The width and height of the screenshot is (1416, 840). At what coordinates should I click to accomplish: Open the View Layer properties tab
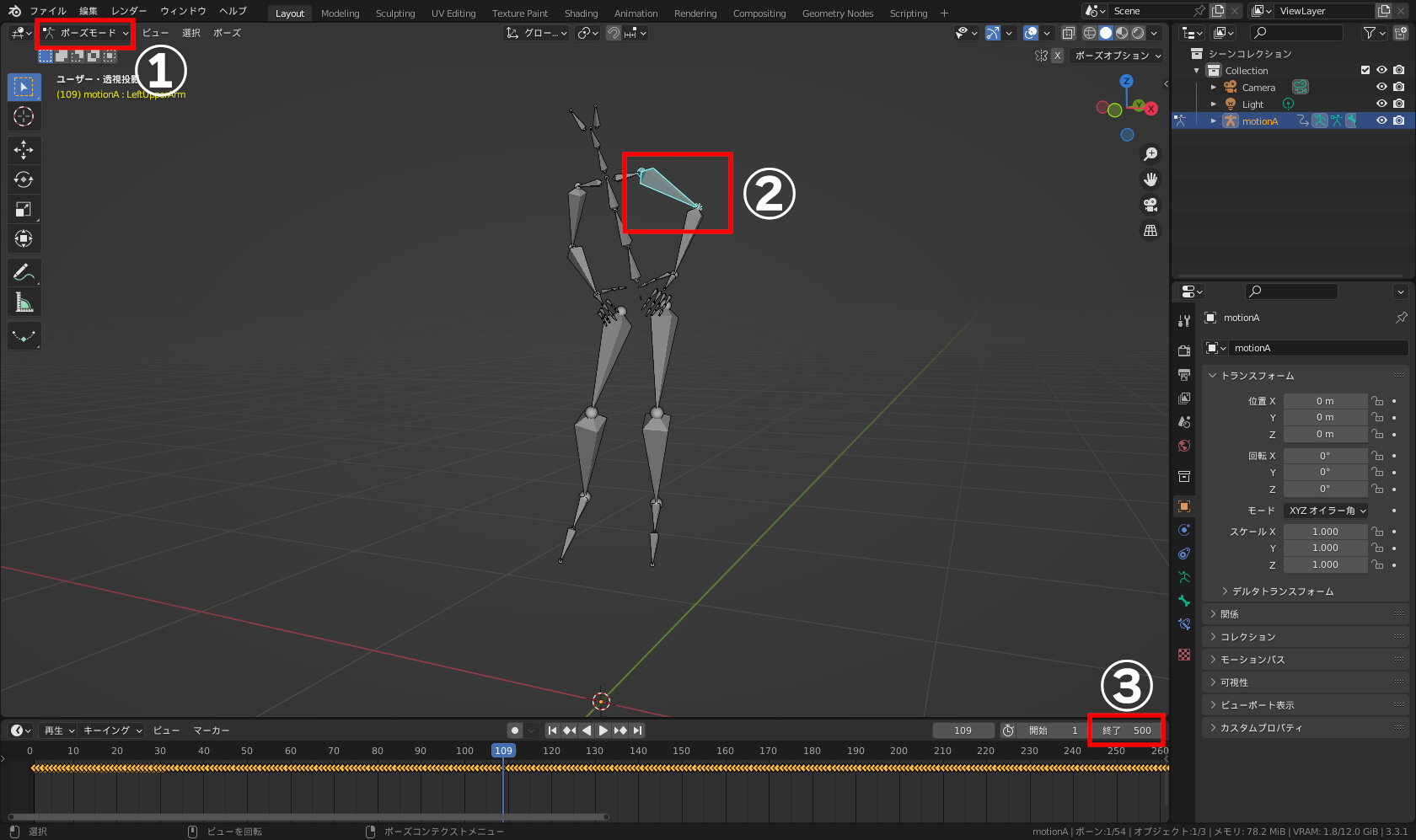(1184, 398)
